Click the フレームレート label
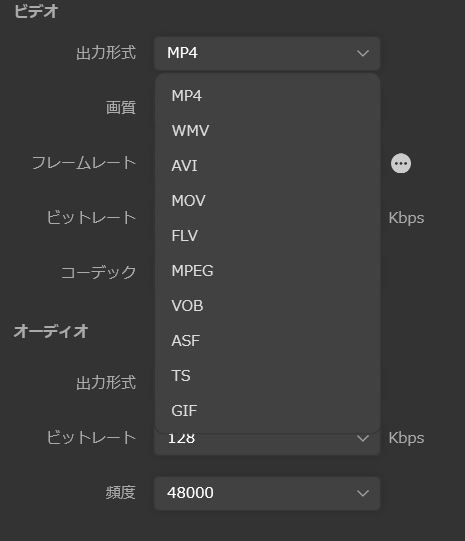The width and height of the screenshot is (465, 541). pos(84,163)
